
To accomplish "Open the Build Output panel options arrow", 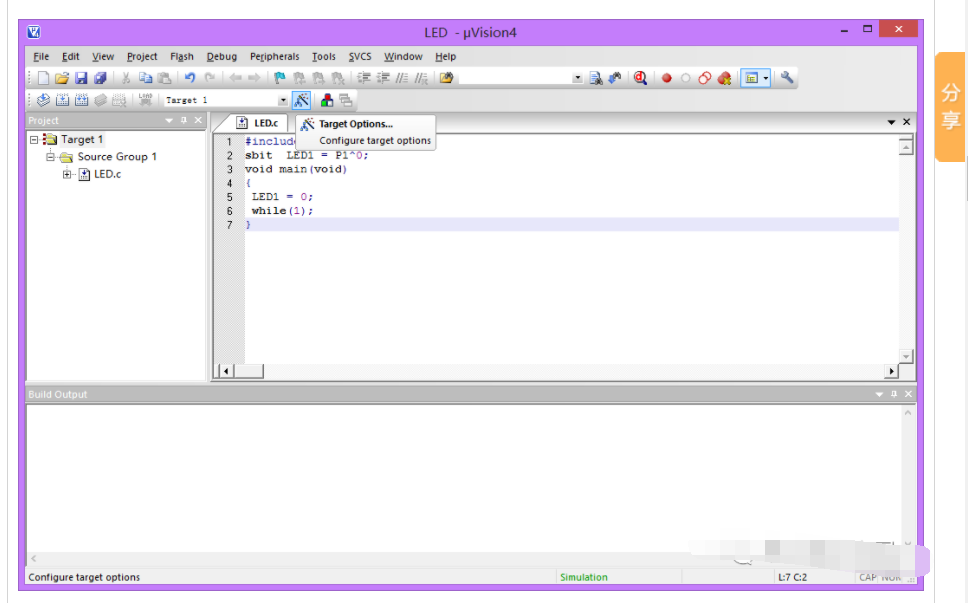I will 879,394.
